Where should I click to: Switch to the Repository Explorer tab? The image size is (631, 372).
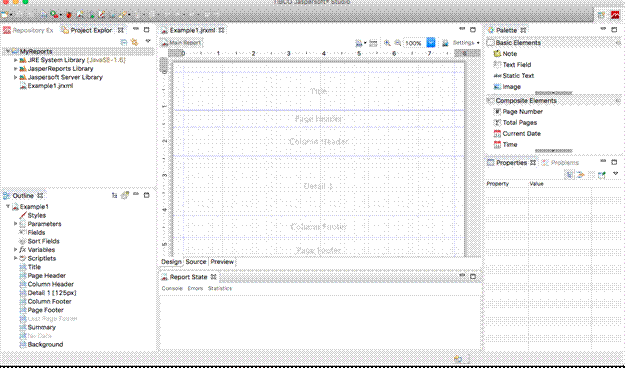(28, 30)
